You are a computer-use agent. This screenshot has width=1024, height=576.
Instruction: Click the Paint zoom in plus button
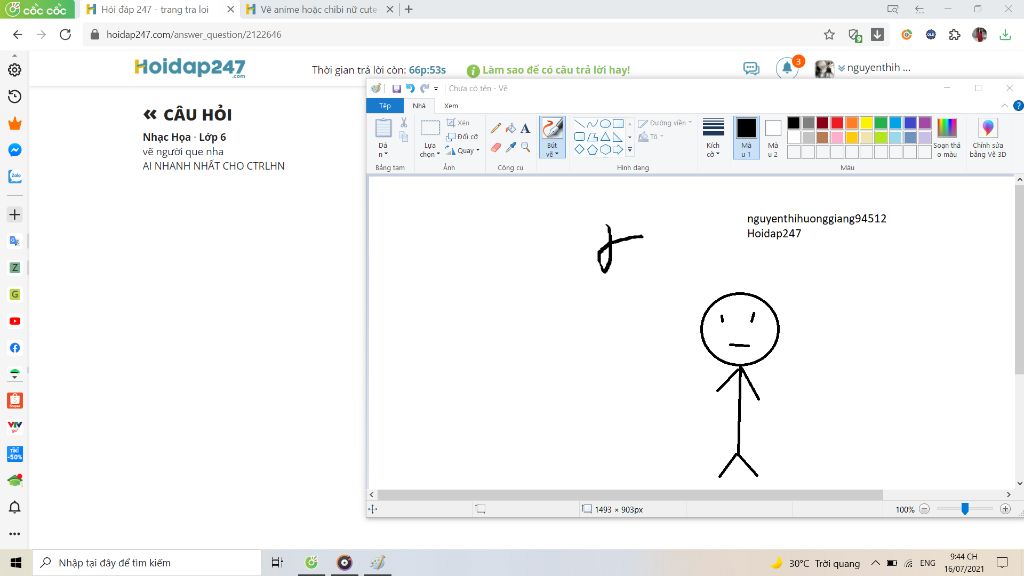tap(1005, 509)
